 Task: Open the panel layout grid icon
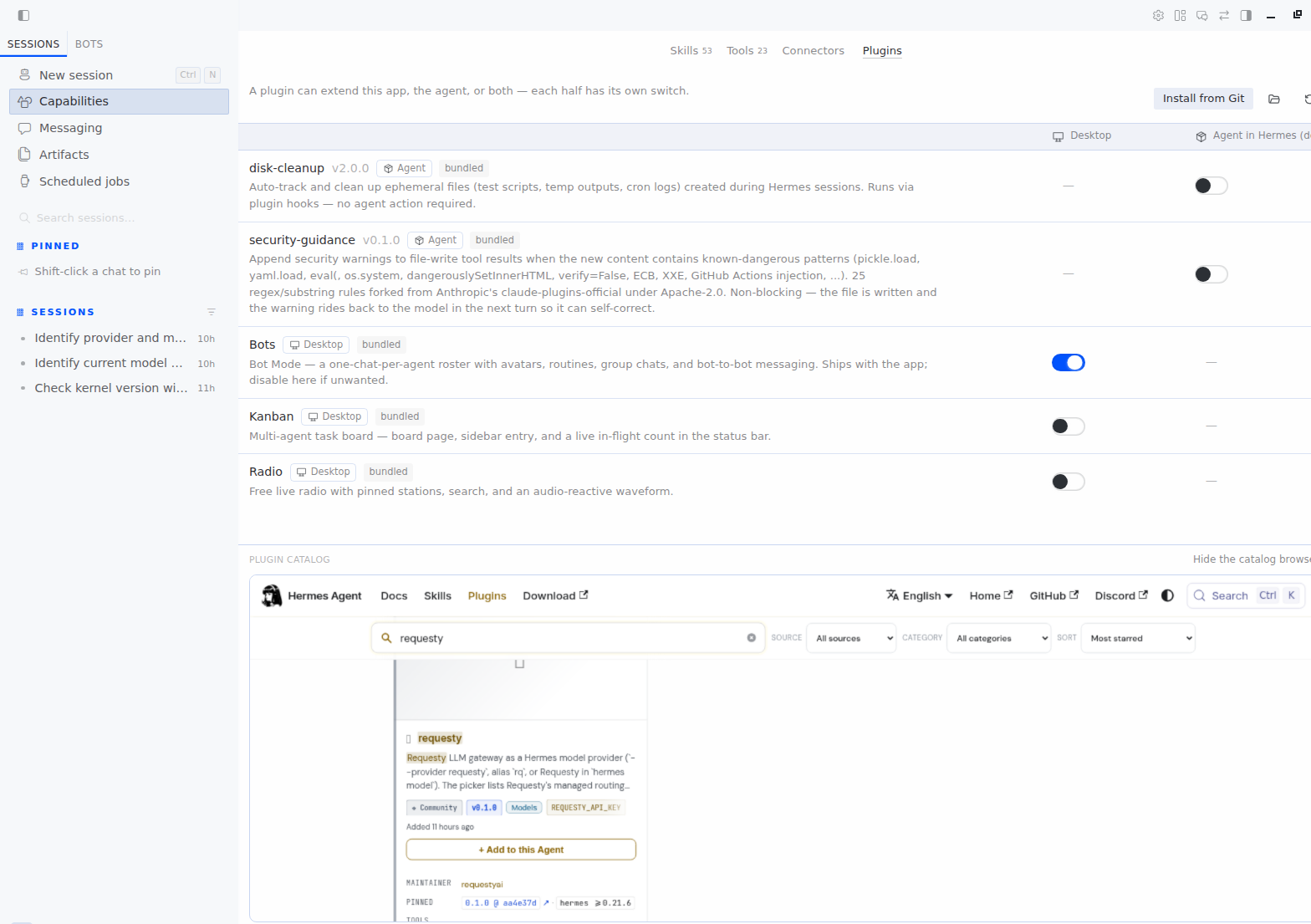pos(1180,15)
